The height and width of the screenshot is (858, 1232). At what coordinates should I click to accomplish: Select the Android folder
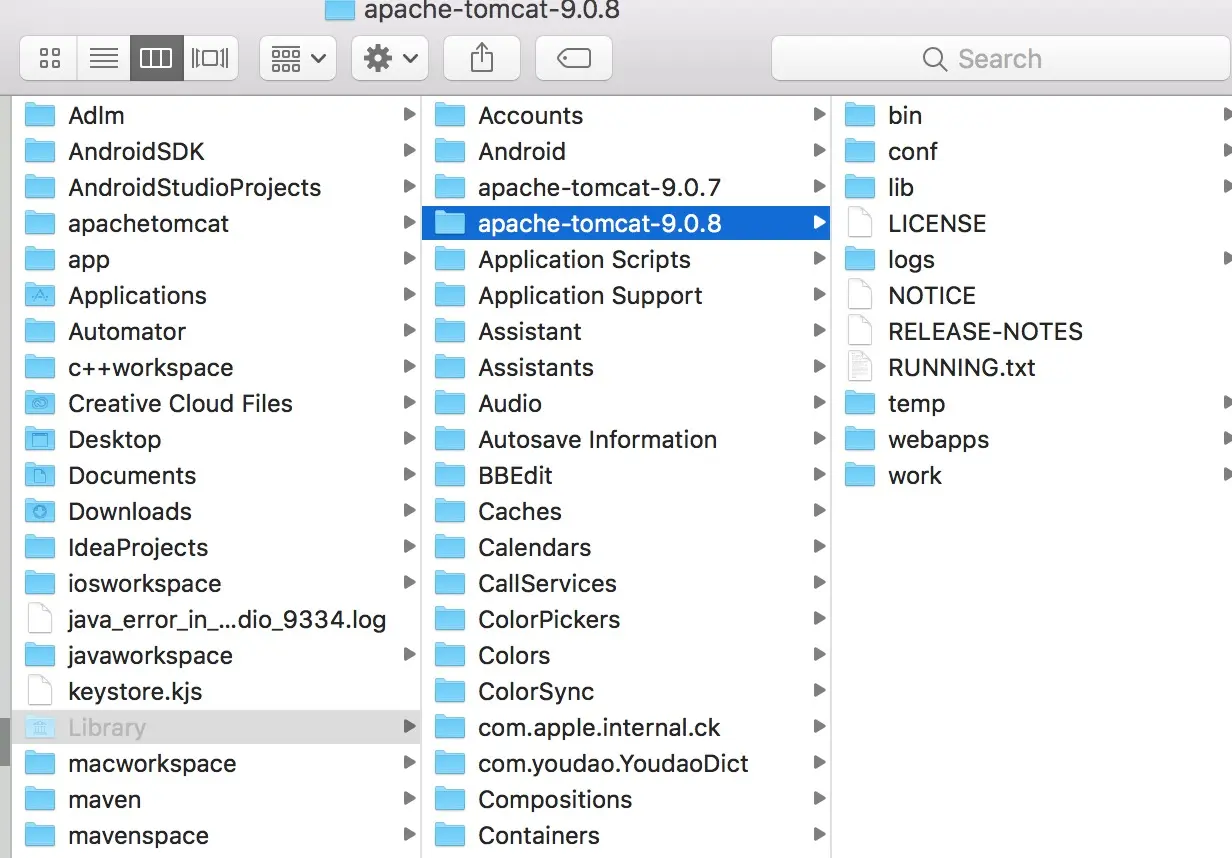pyautogui.click(x=626, y=152)
